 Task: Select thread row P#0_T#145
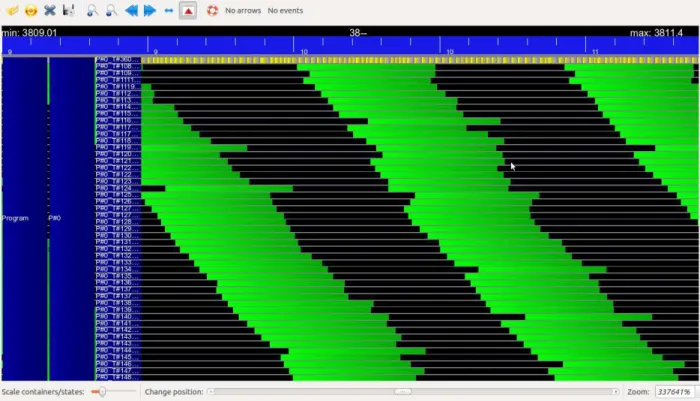(x=117, y=357)
